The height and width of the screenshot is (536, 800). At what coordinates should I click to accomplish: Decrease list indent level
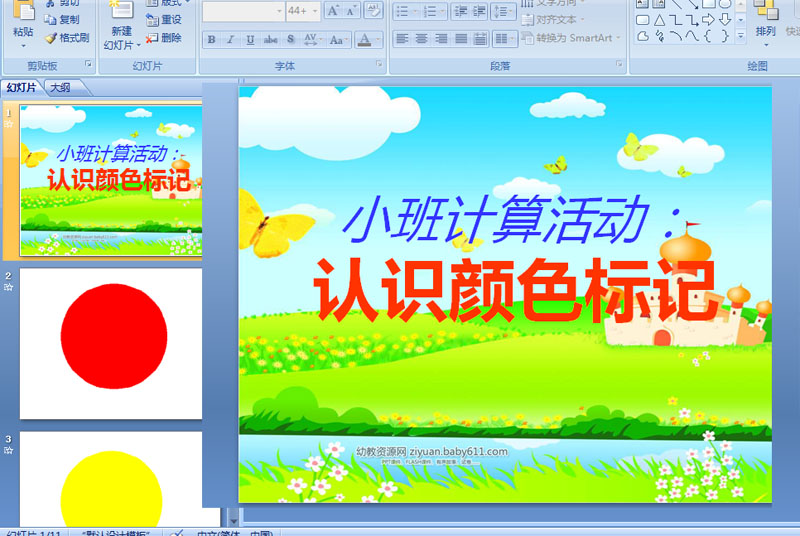pos(461,11)
